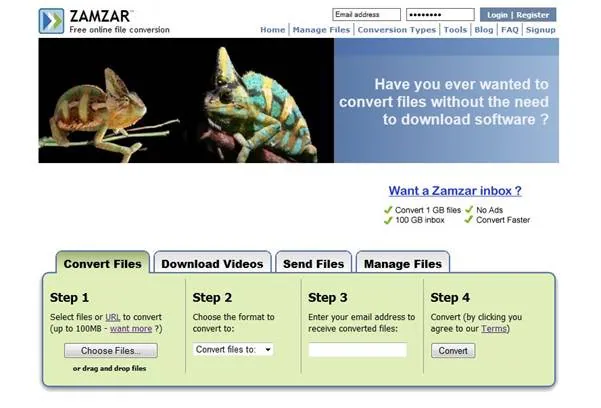
Task: Click the 'or drag and drop files' text
Action: click(110, 368)
